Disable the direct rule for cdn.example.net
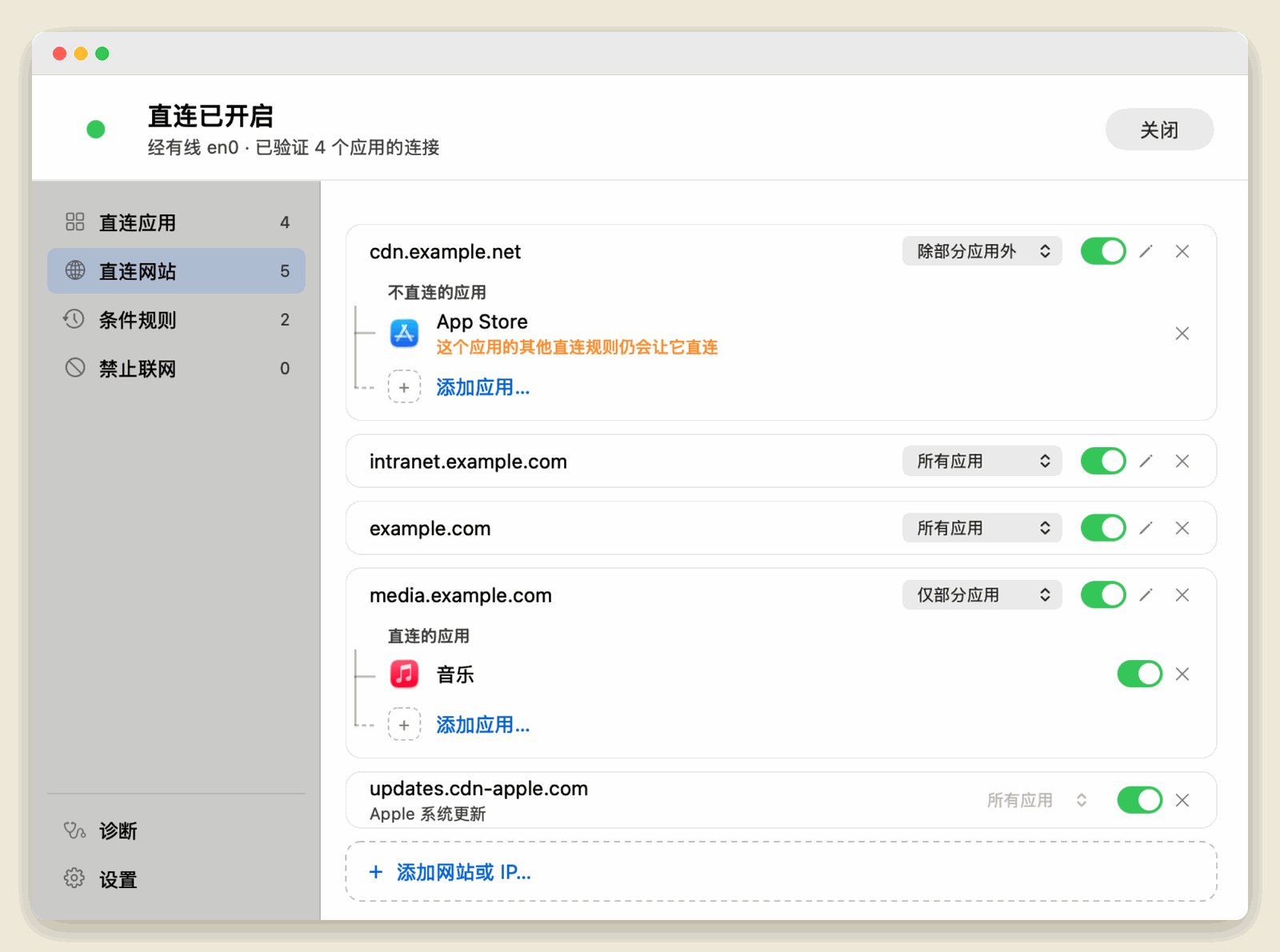The width and height of the screenshot is (1280, 952). [x=1103, y=251]
